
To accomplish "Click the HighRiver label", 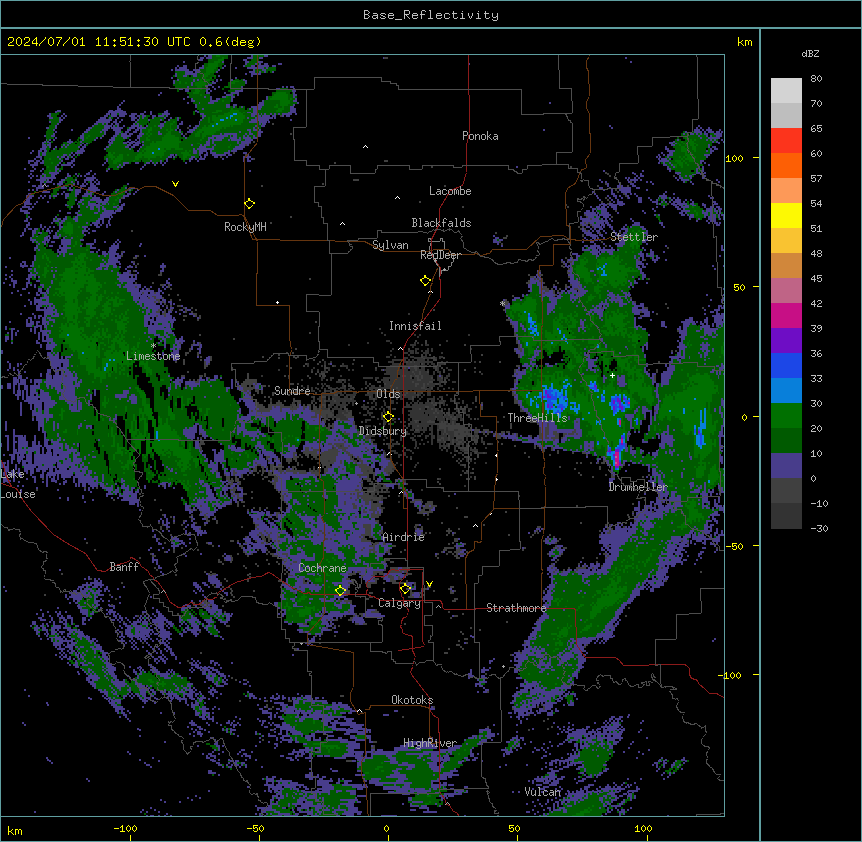I will coord(430,743).
